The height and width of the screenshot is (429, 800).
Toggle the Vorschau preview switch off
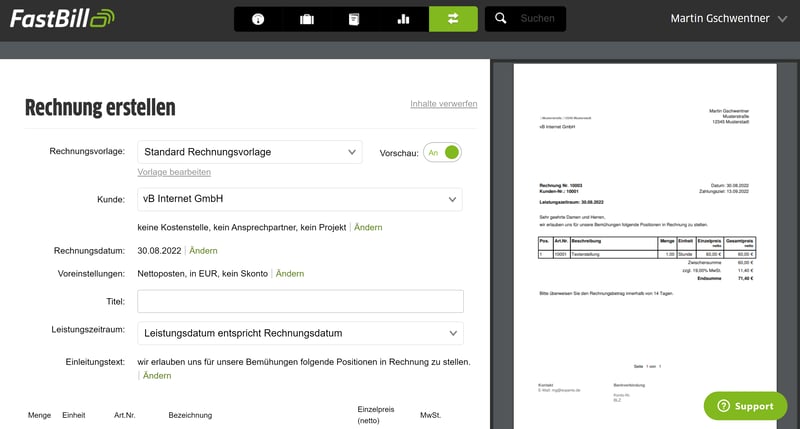pos(443,152)
